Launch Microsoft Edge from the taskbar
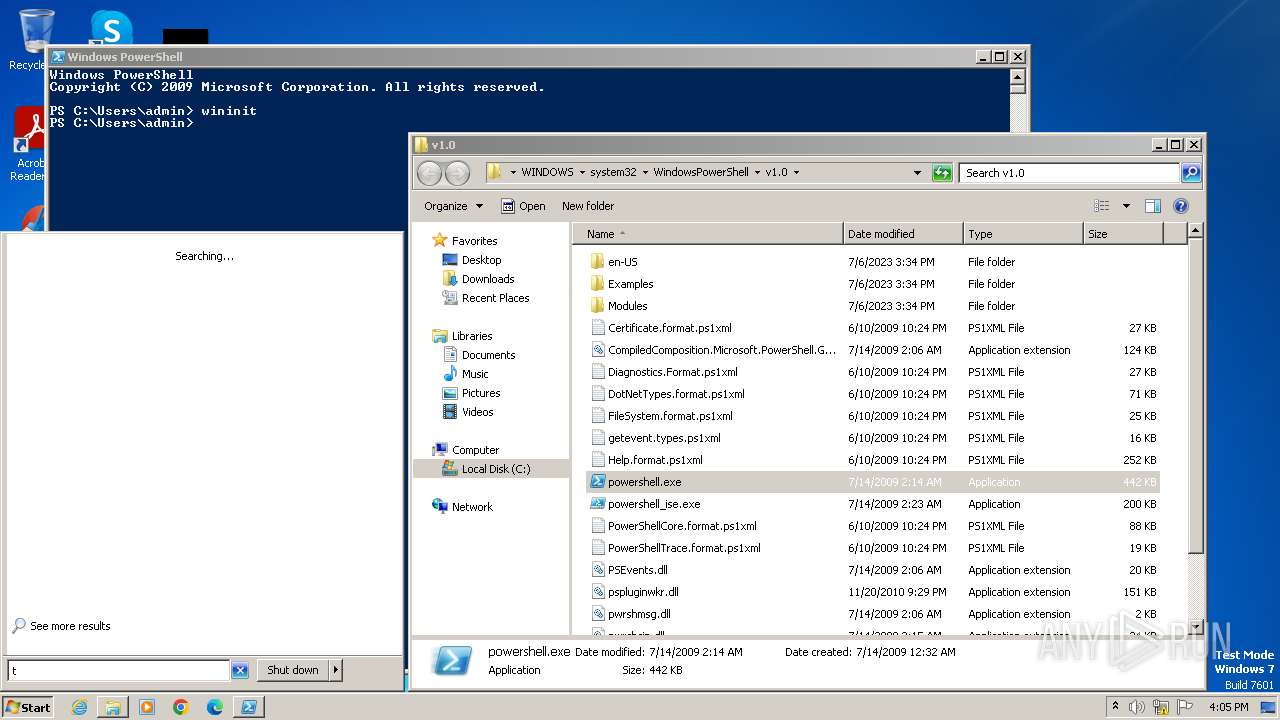Viewport: 1280px width, 720px height. 215,707
